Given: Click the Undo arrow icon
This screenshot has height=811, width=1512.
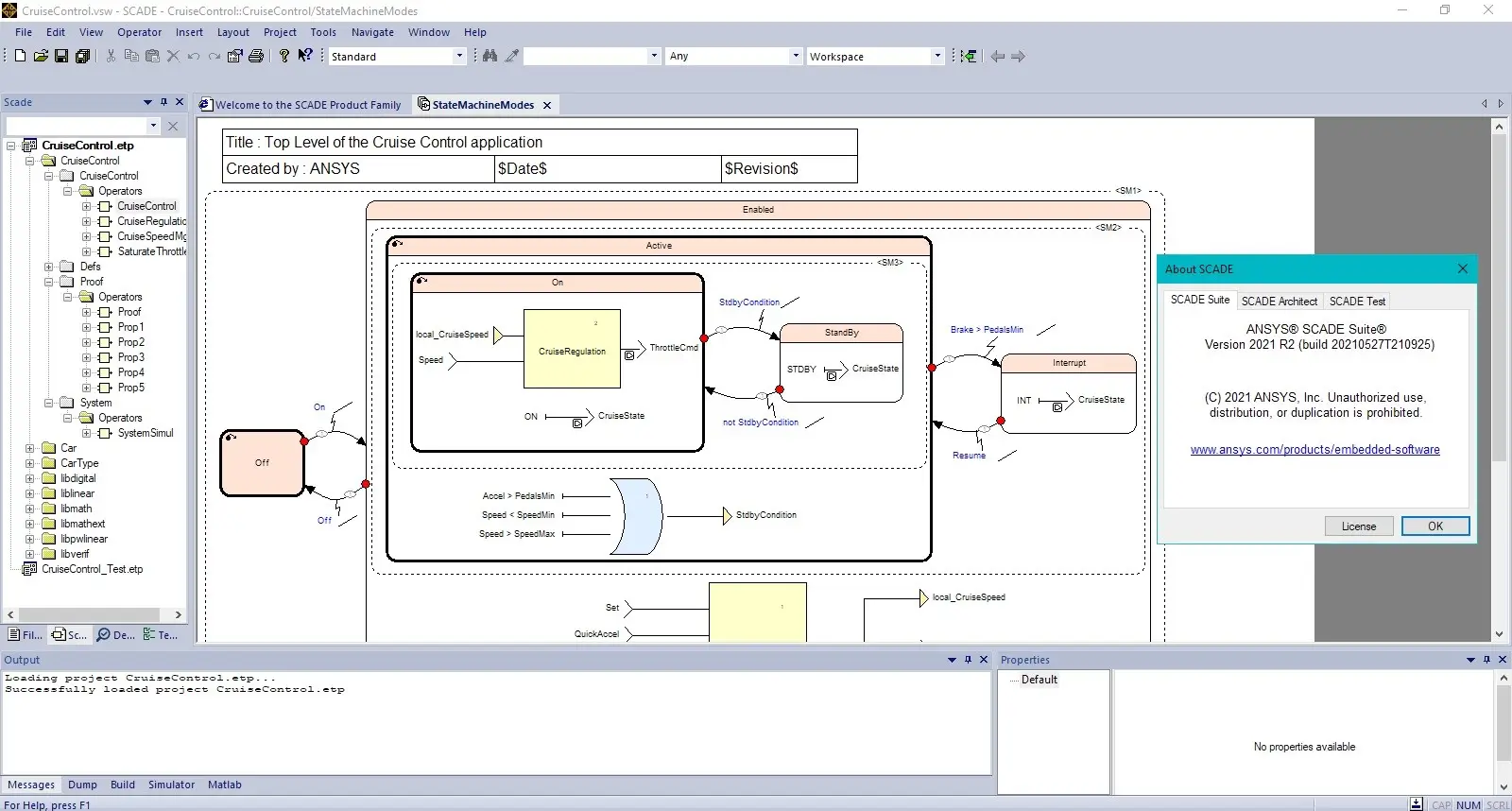Looking at the screenshot, I should click(194, 56).
